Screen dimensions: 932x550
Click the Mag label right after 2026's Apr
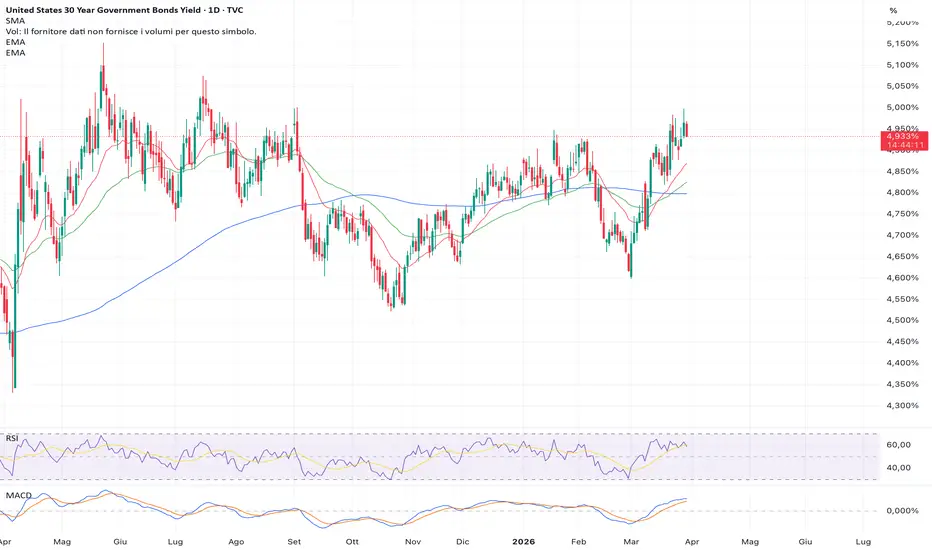tap(750, 542)
